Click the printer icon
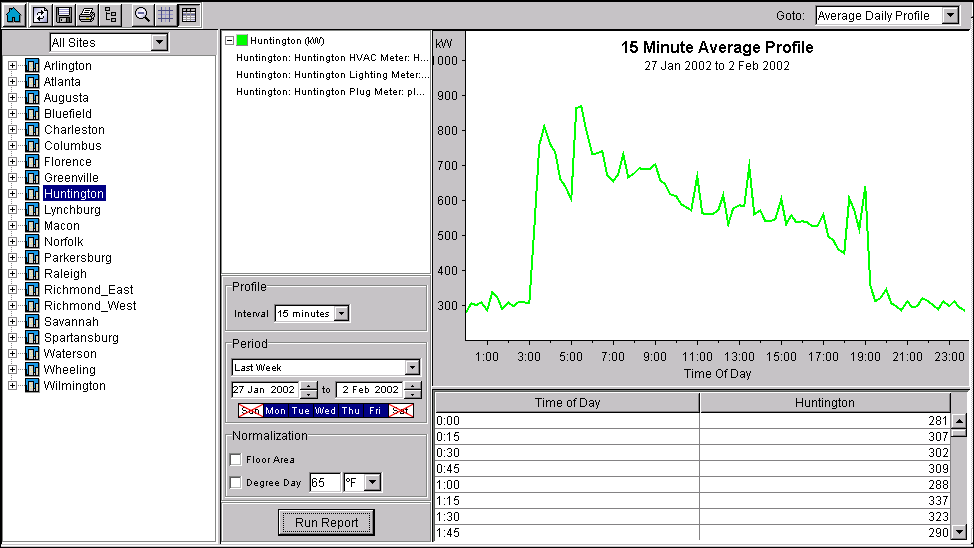 point(87,15)
